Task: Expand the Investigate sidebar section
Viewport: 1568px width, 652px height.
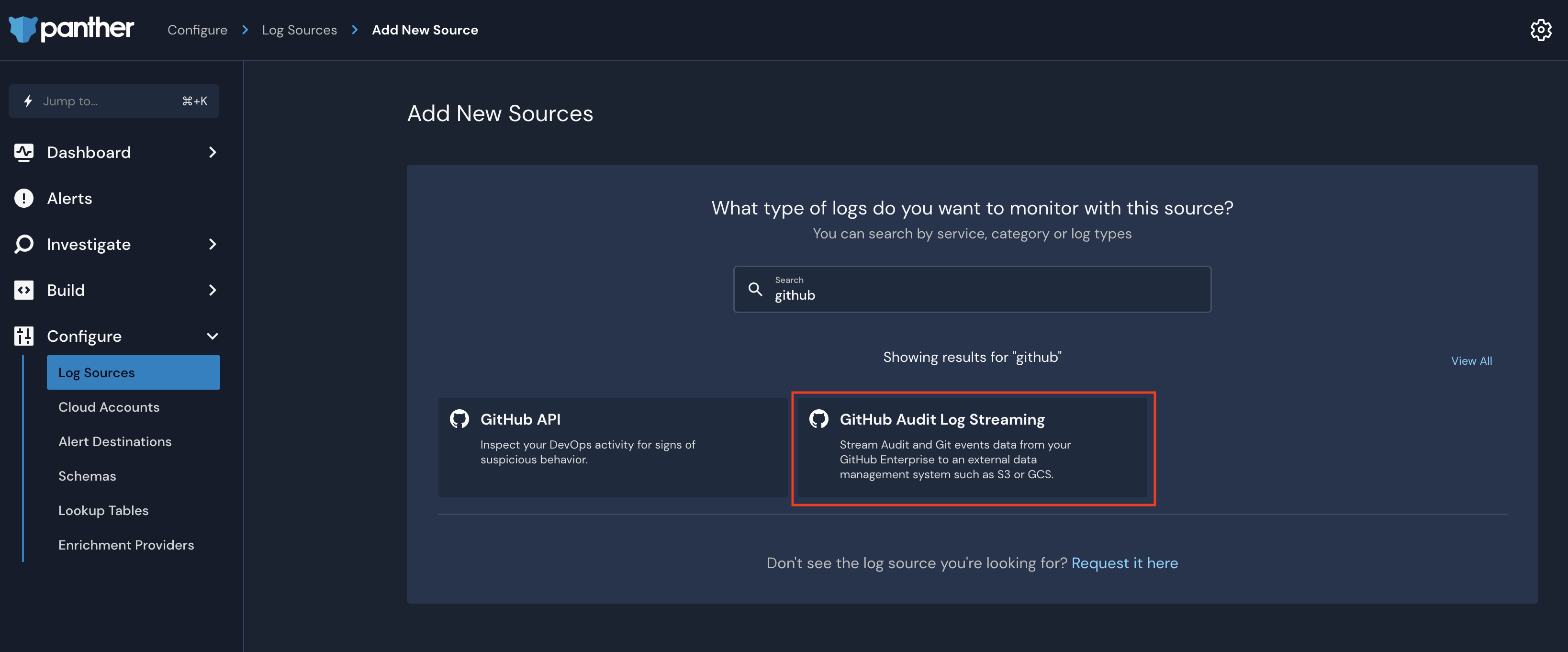Action: [212, 244]
